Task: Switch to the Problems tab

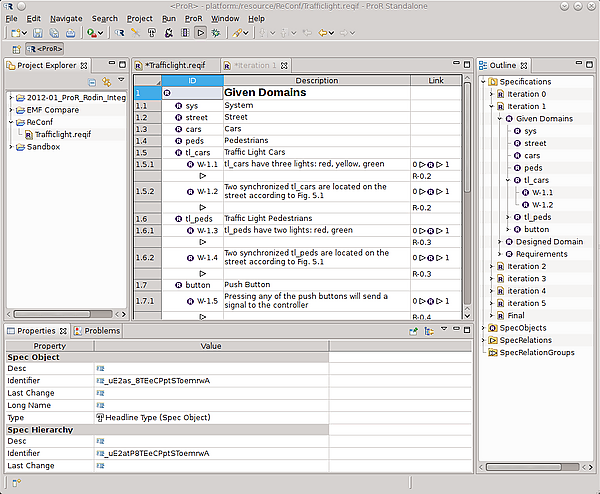Action: [x=97, y=331]
